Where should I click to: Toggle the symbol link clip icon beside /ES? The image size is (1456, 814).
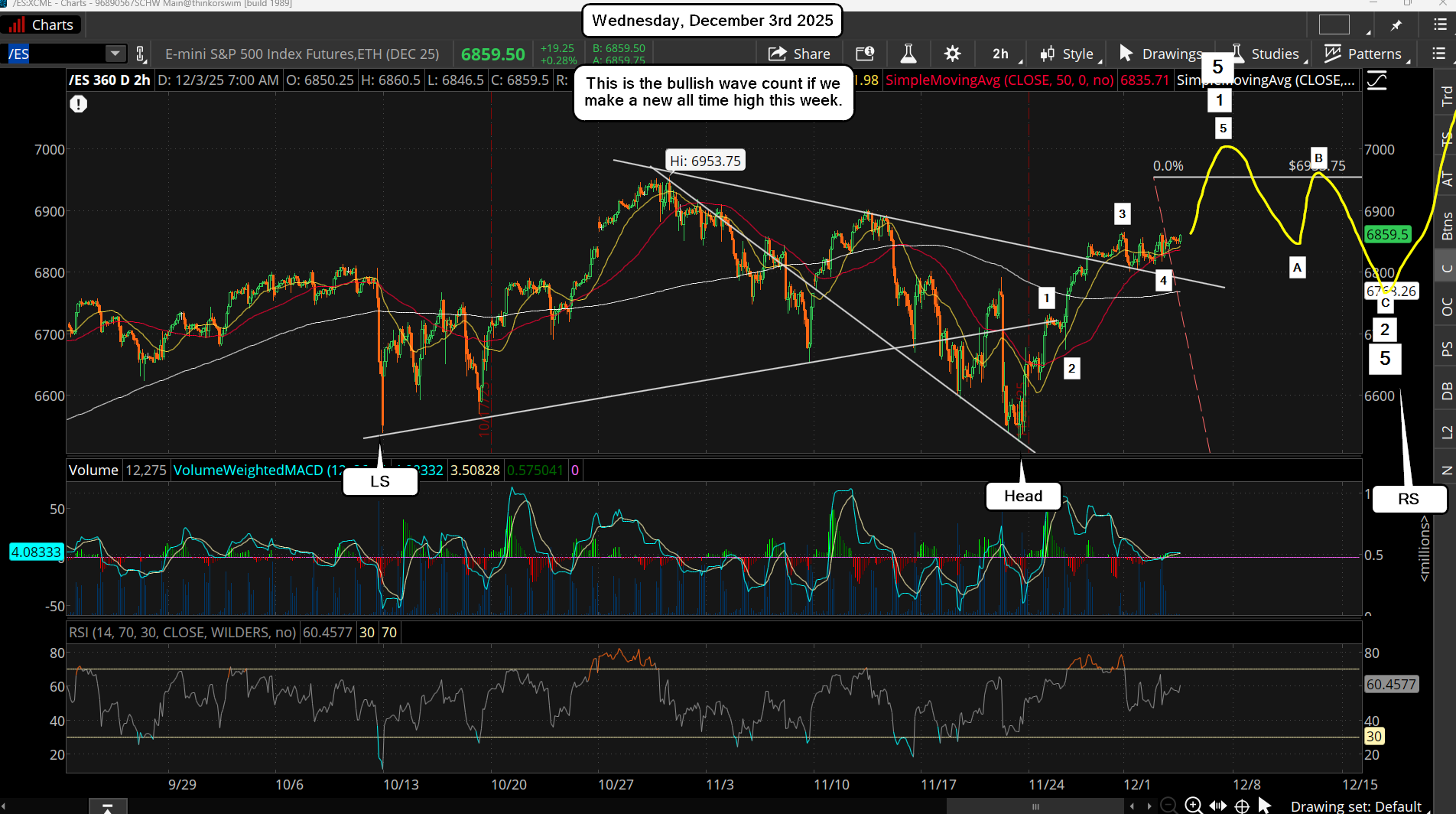coord(141,54)
